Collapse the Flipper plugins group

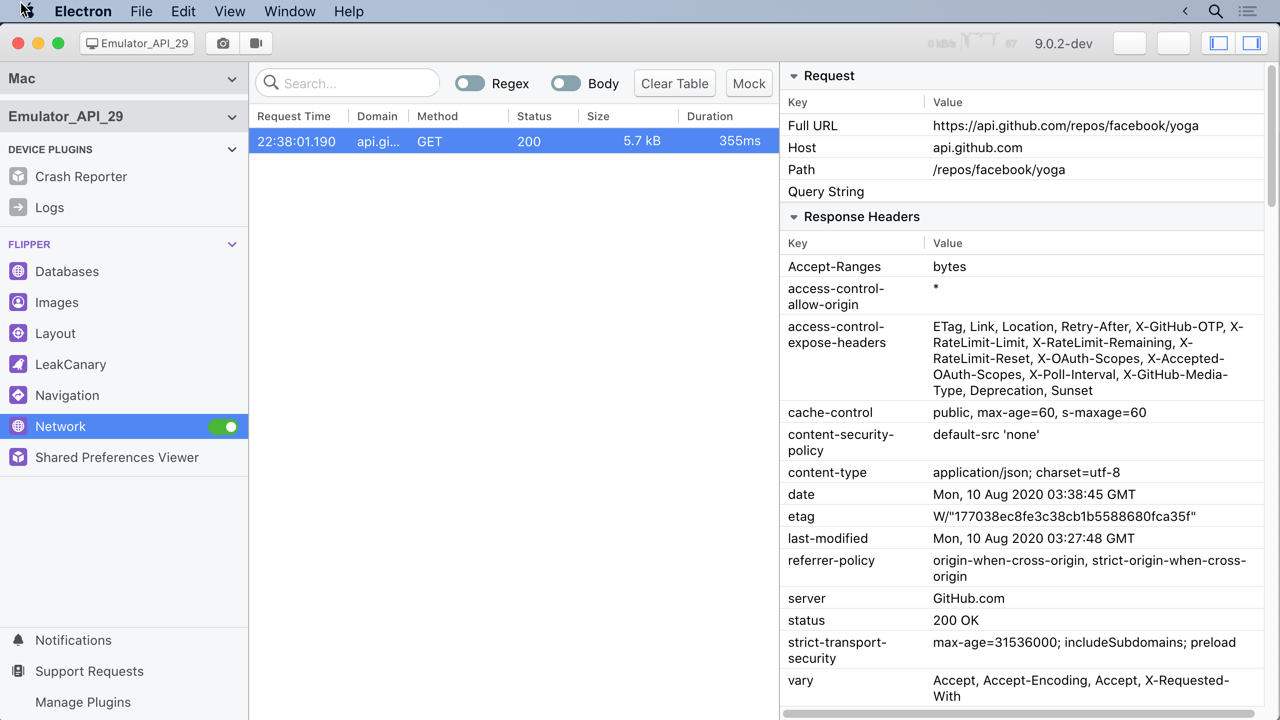click(x=232, y=244)
